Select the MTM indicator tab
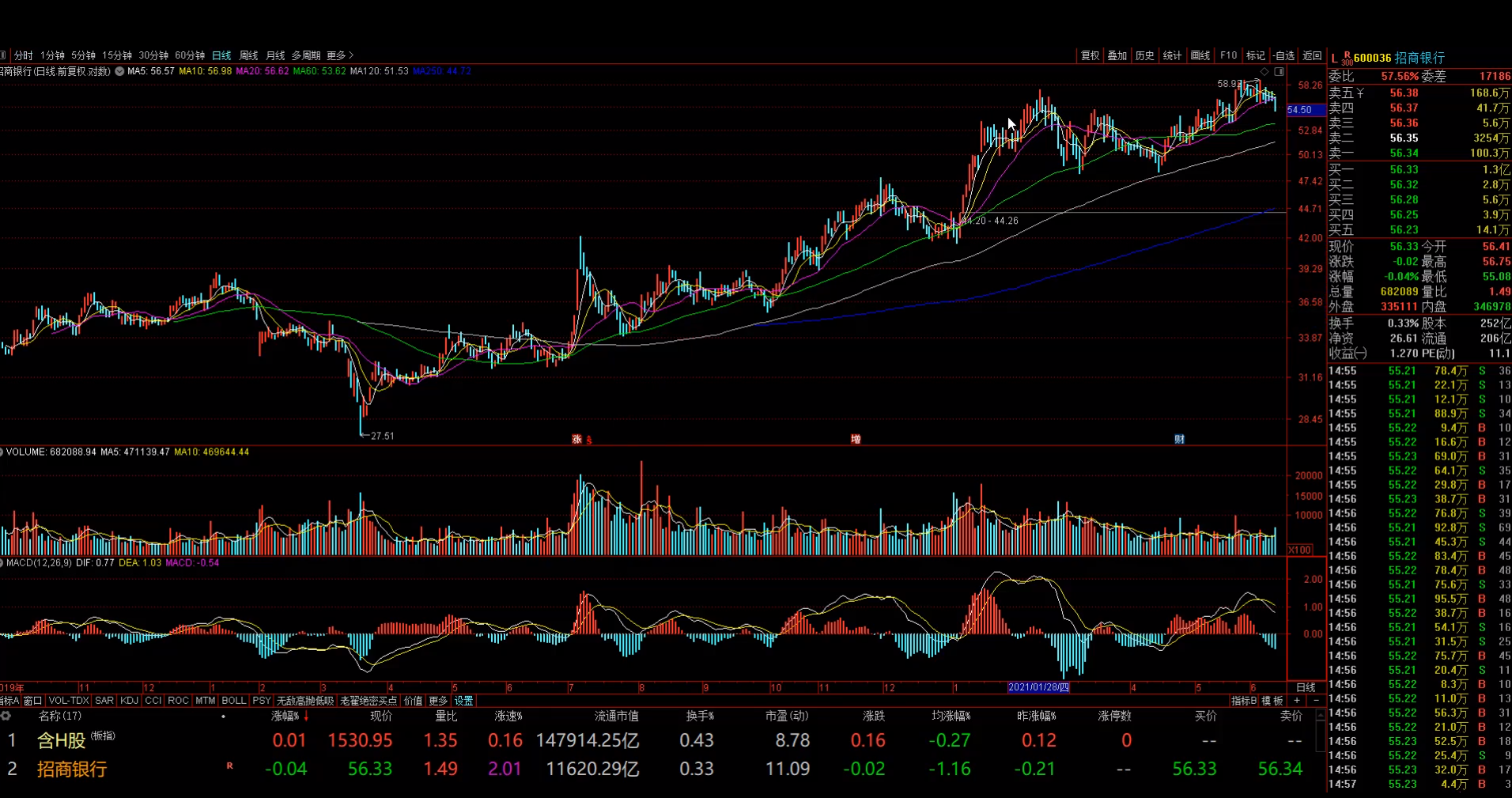 [206, 701]
